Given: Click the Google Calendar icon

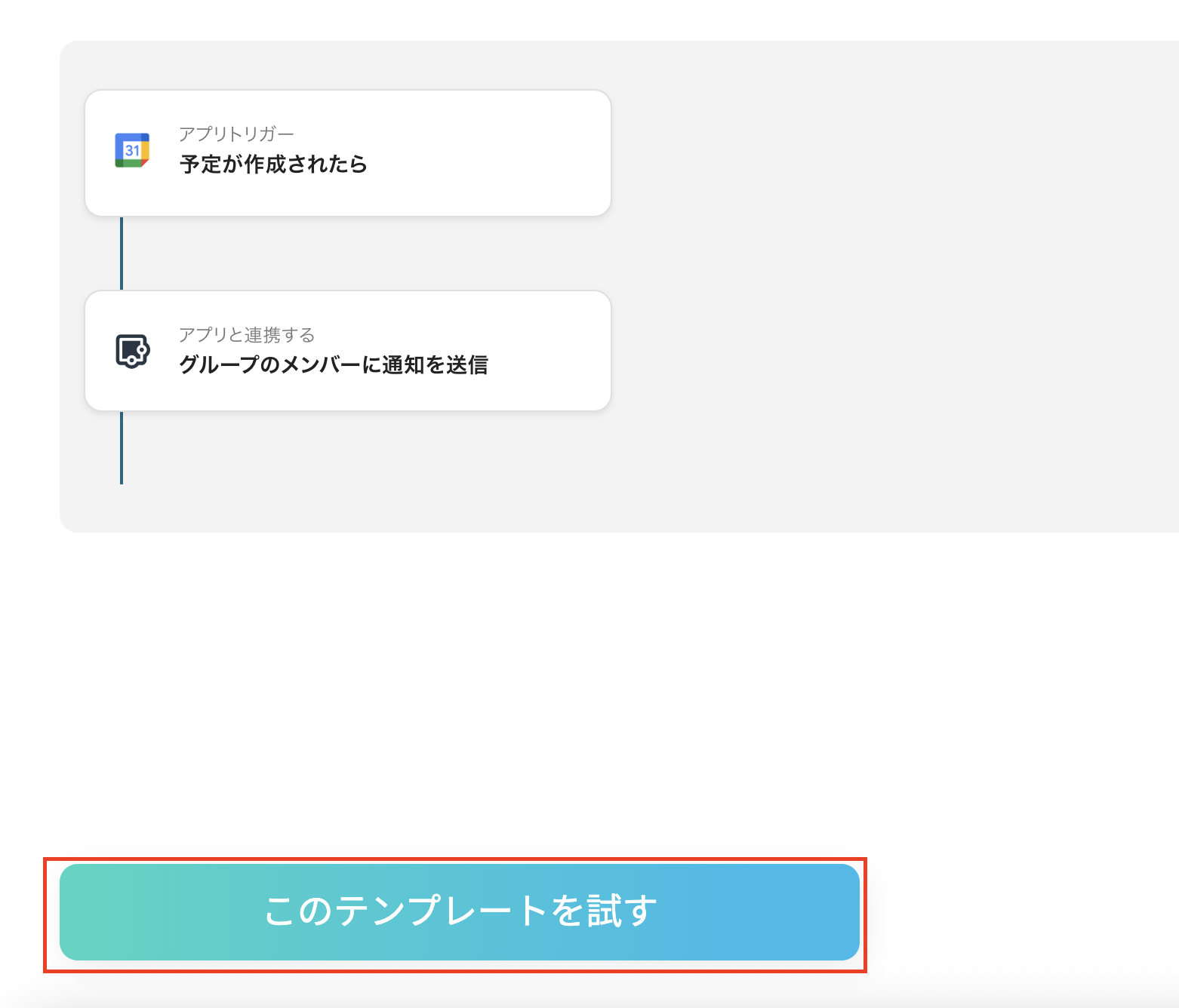Looking at the screenshot, I should coord(132,151).
